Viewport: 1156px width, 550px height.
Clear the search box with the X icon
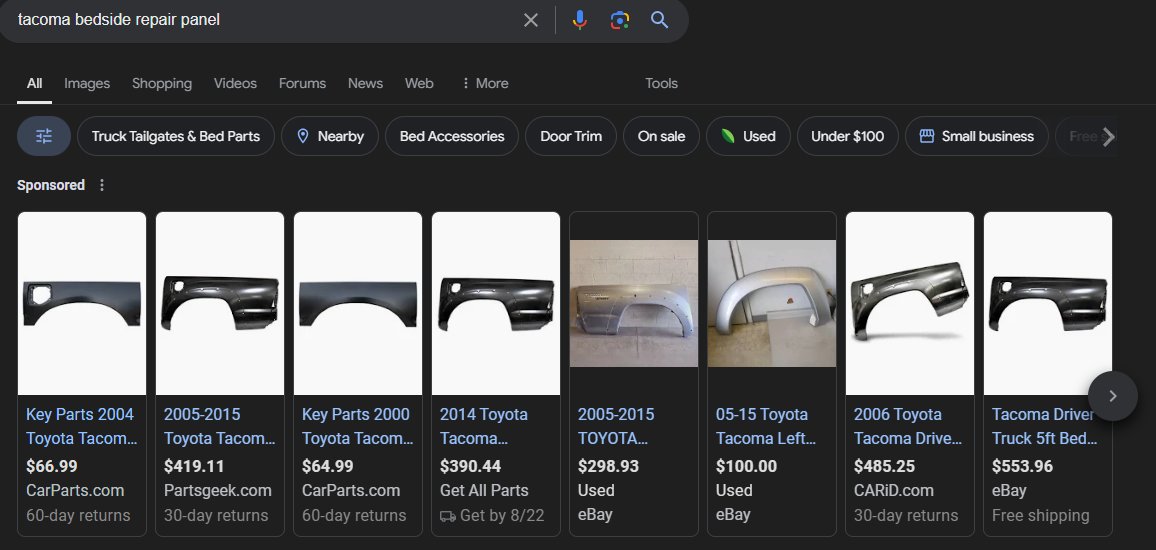tap(531, 20)
